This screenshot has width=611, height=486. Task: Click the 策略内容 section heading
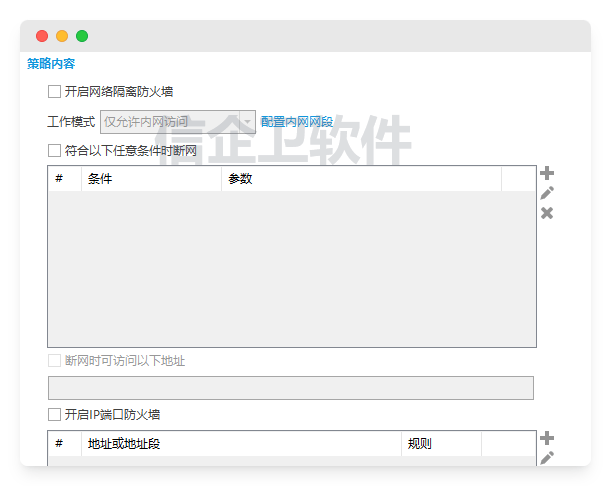point(51,64)
